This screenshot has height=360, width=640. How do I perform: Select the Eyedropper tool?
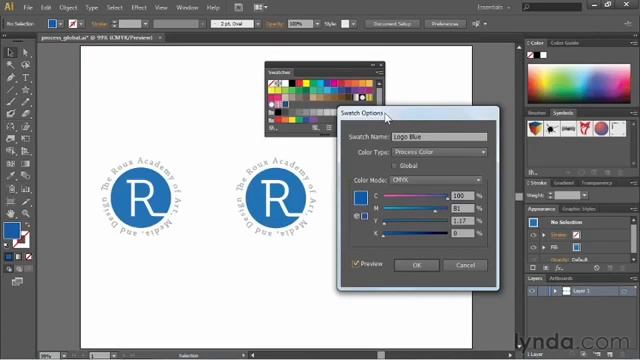point(11,176)
